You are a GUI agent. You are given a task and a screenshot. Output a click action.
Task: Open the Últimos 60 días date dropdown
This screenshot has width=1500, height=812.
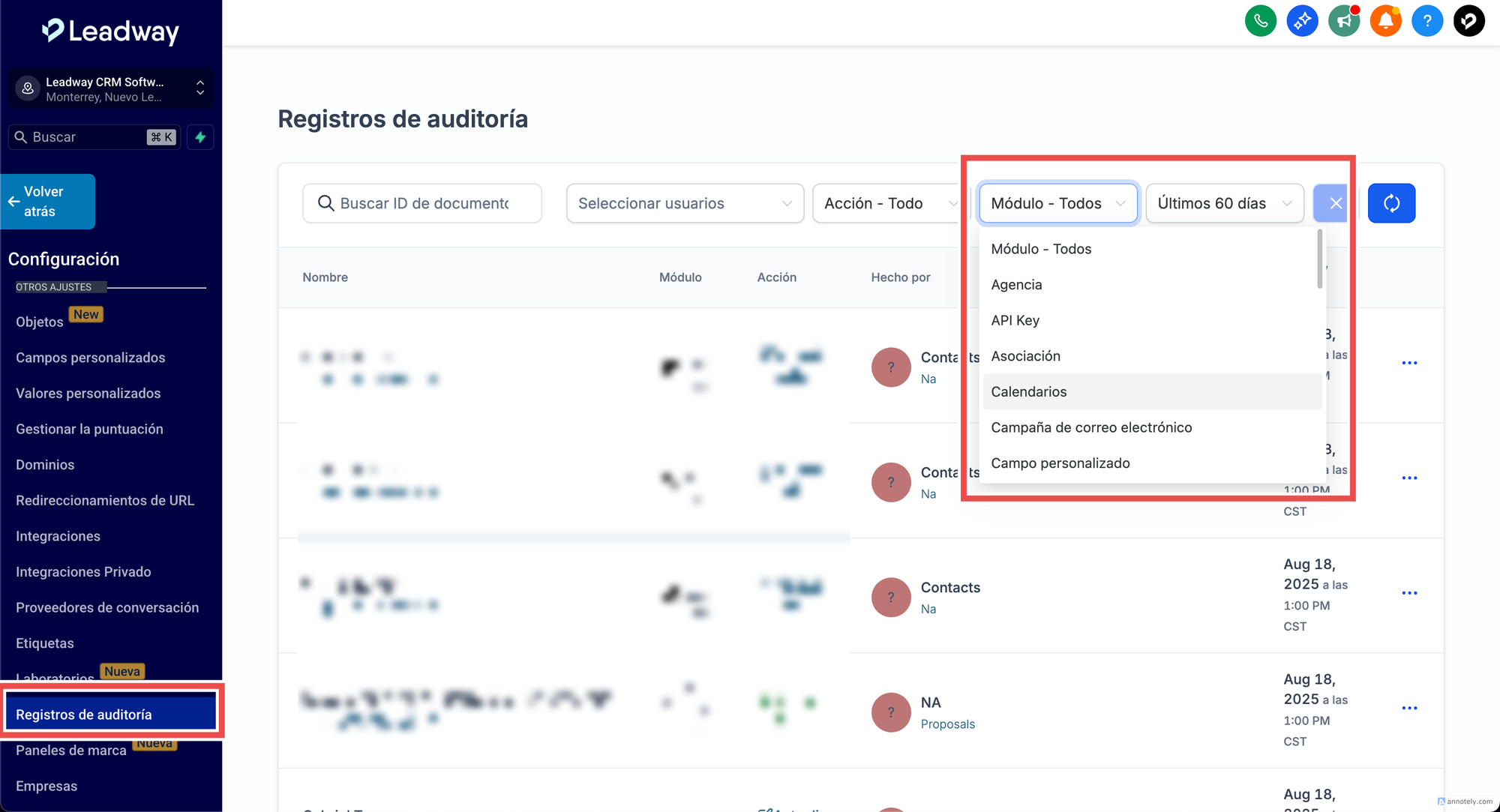tap(1224, 203)
